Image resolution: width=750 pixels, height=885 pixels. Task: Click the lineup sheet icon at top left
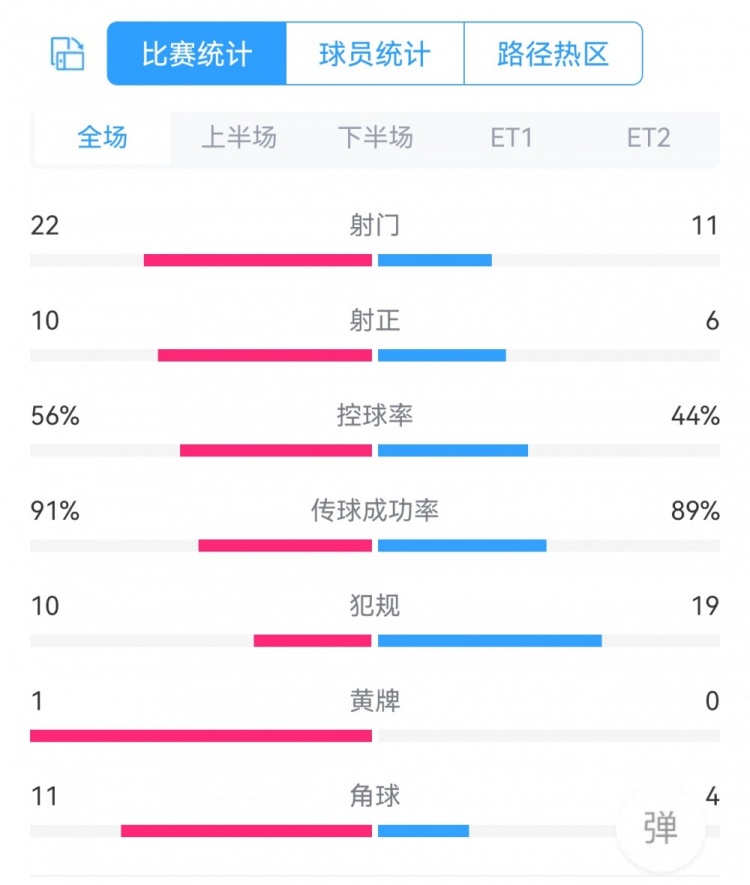tap(67, 53)
